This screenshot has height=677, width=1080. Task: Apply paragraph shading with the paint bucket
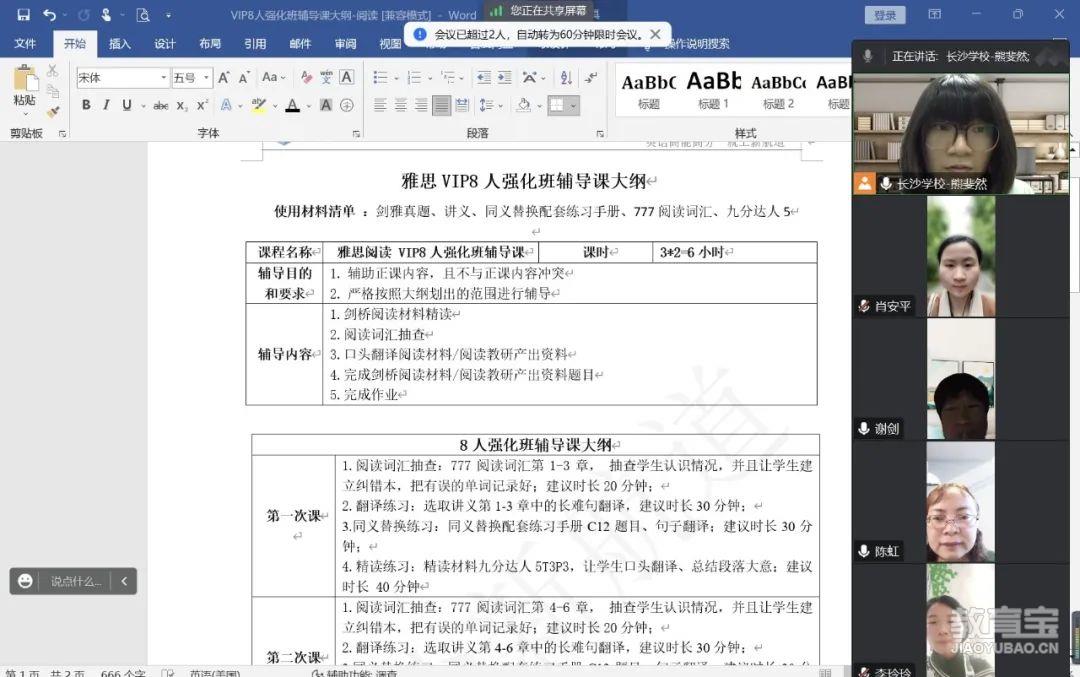[x=523, y=105]
